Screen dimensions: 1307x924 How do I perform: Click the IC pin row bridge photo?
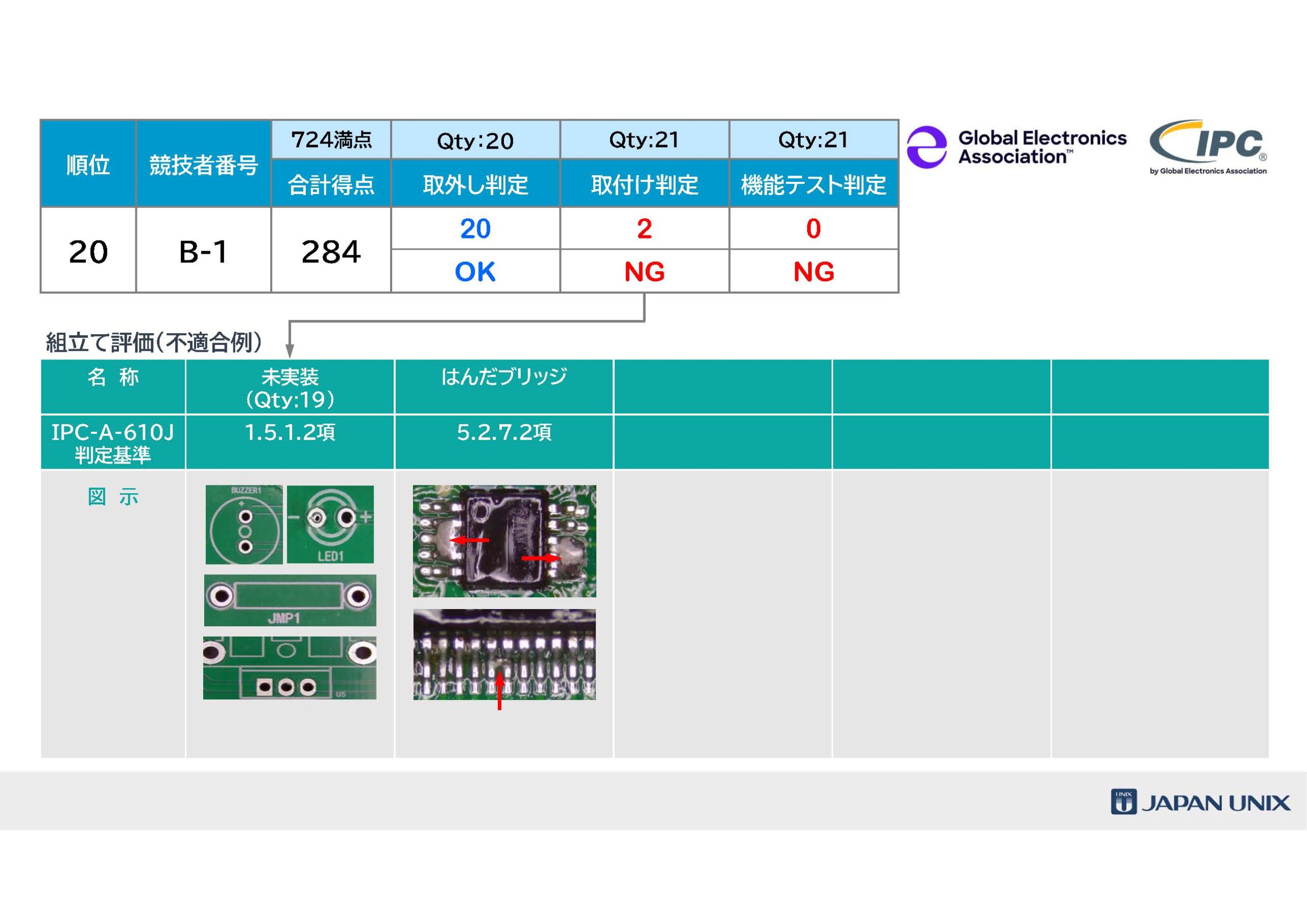tap(504, 654)
